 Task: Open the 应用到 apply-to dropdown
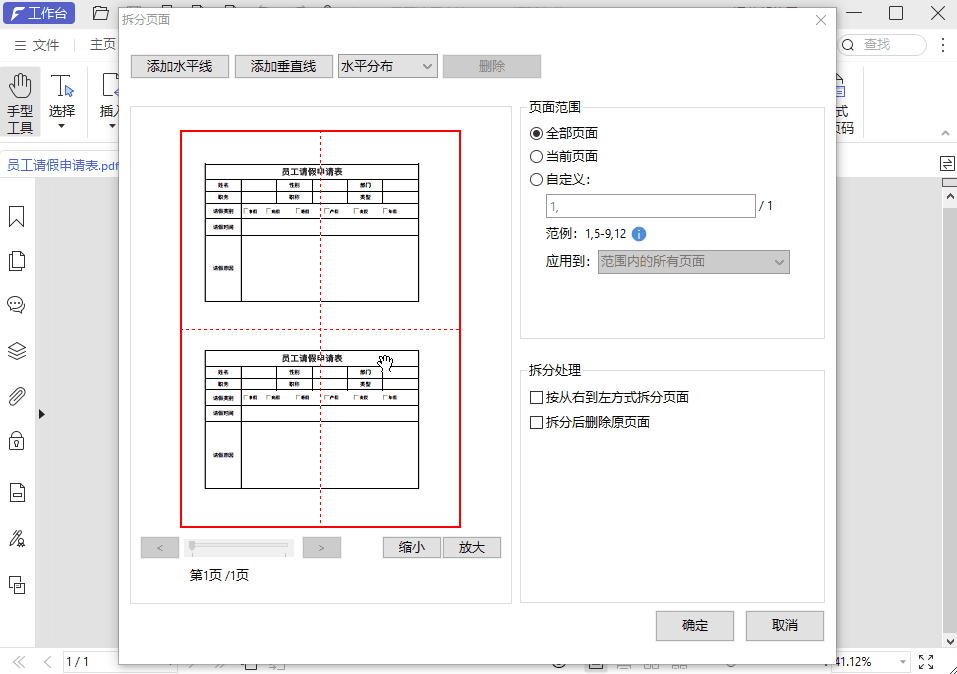coord(693,261)
